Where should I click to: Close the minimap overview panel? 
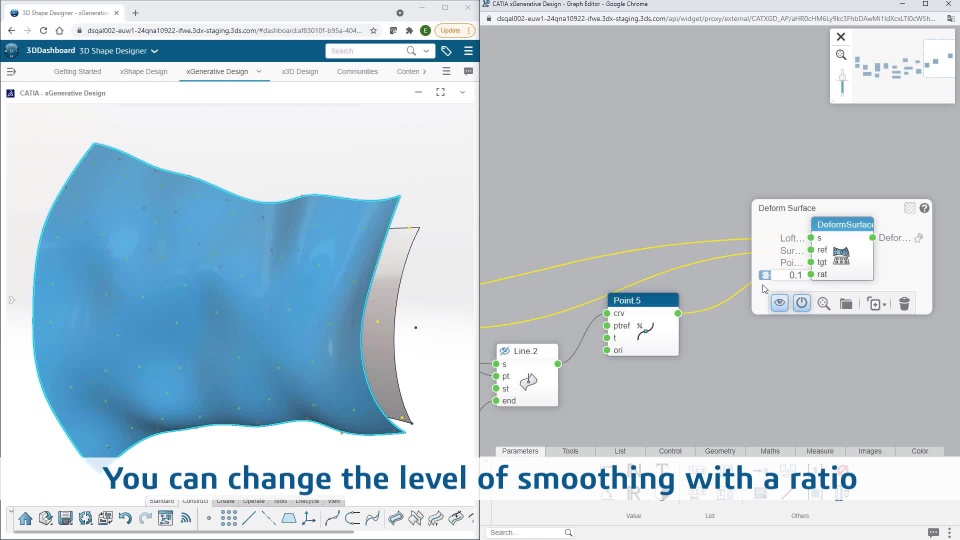coord(841,37)
